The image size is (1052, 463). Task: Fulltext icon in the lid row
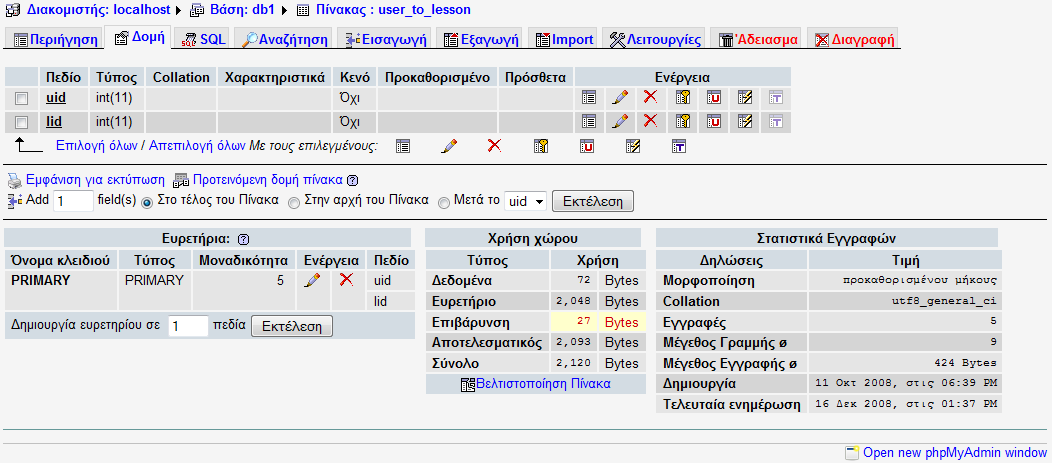point(776,121)
